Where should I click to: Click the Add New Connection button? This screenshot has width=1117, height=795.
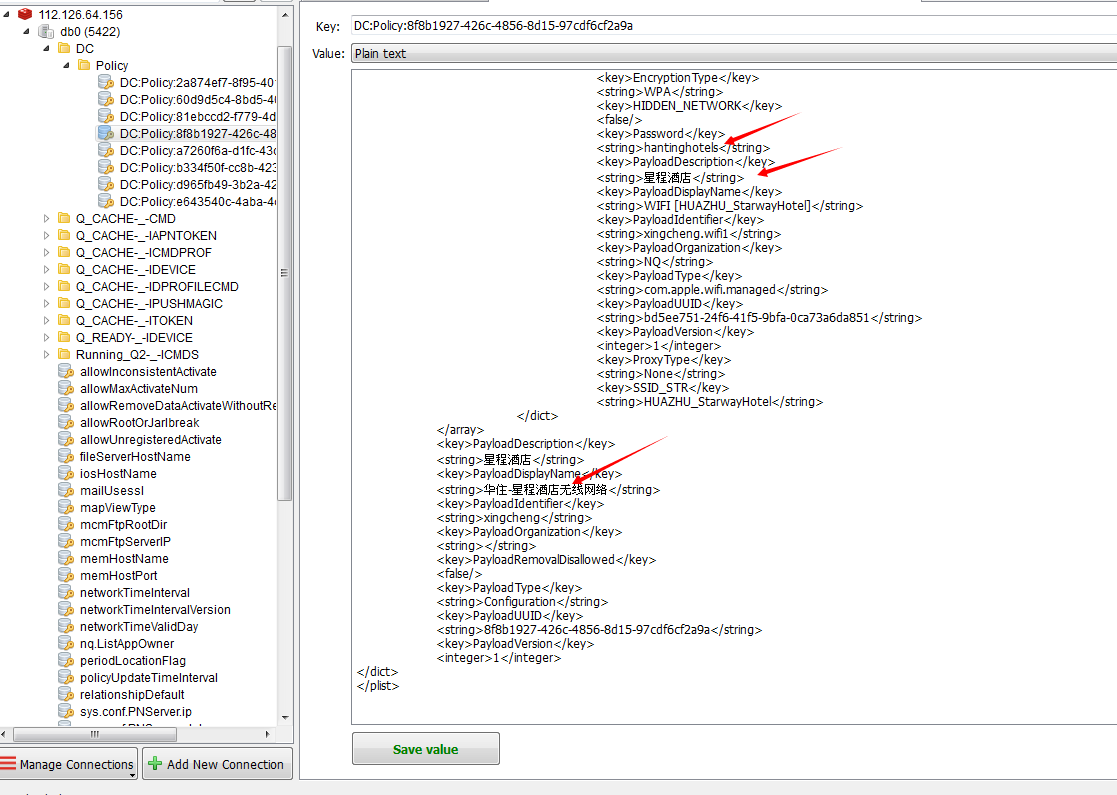pyautogui.click(x=217, y=764)
